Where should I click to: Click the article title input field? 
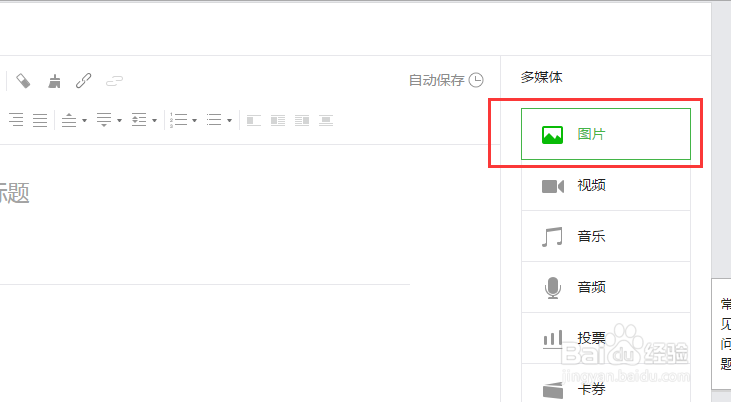click(x=205, y=193)
